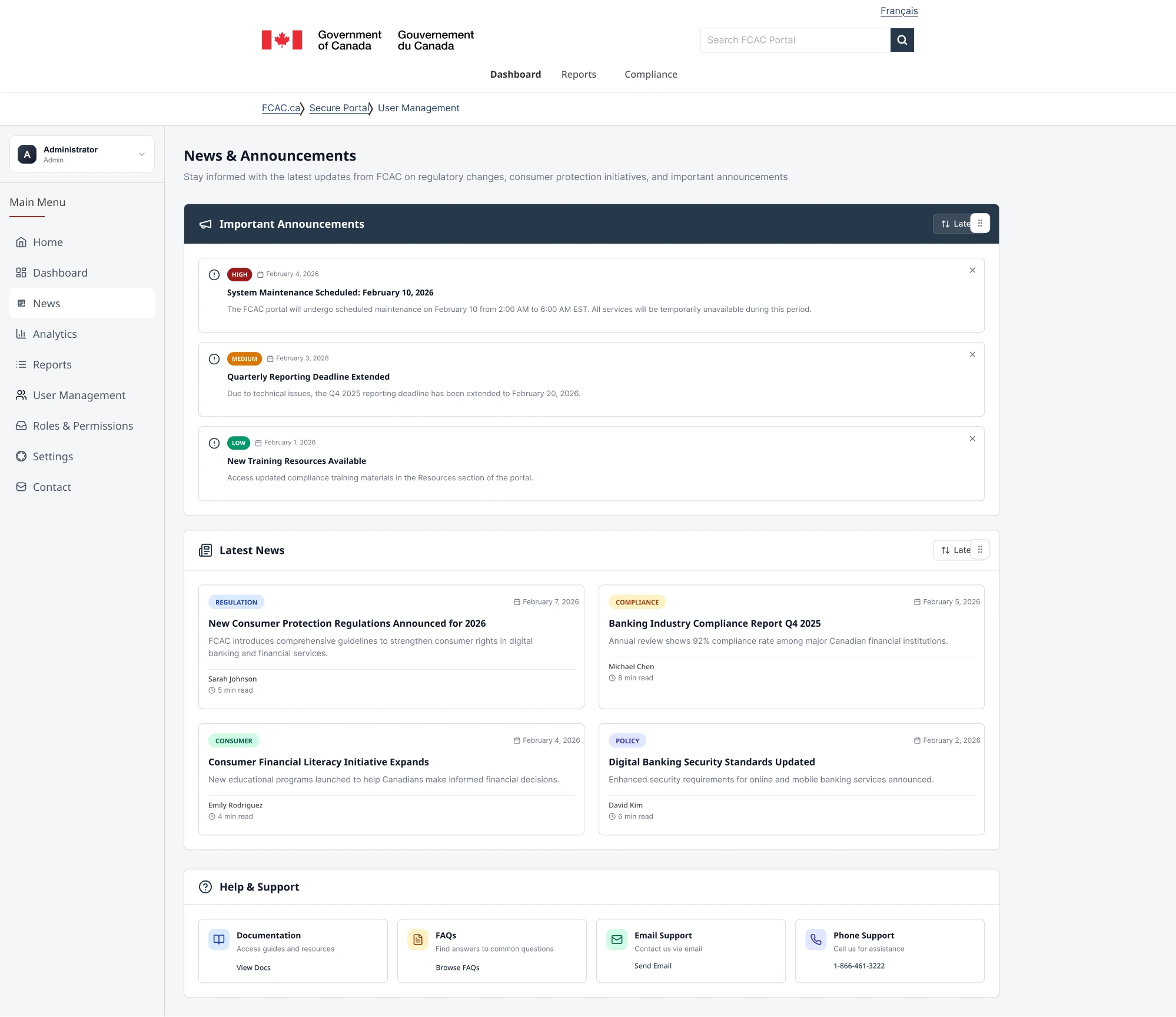
Task: Click the alert icon on the HIGH announcement
Action: point(214,275)
